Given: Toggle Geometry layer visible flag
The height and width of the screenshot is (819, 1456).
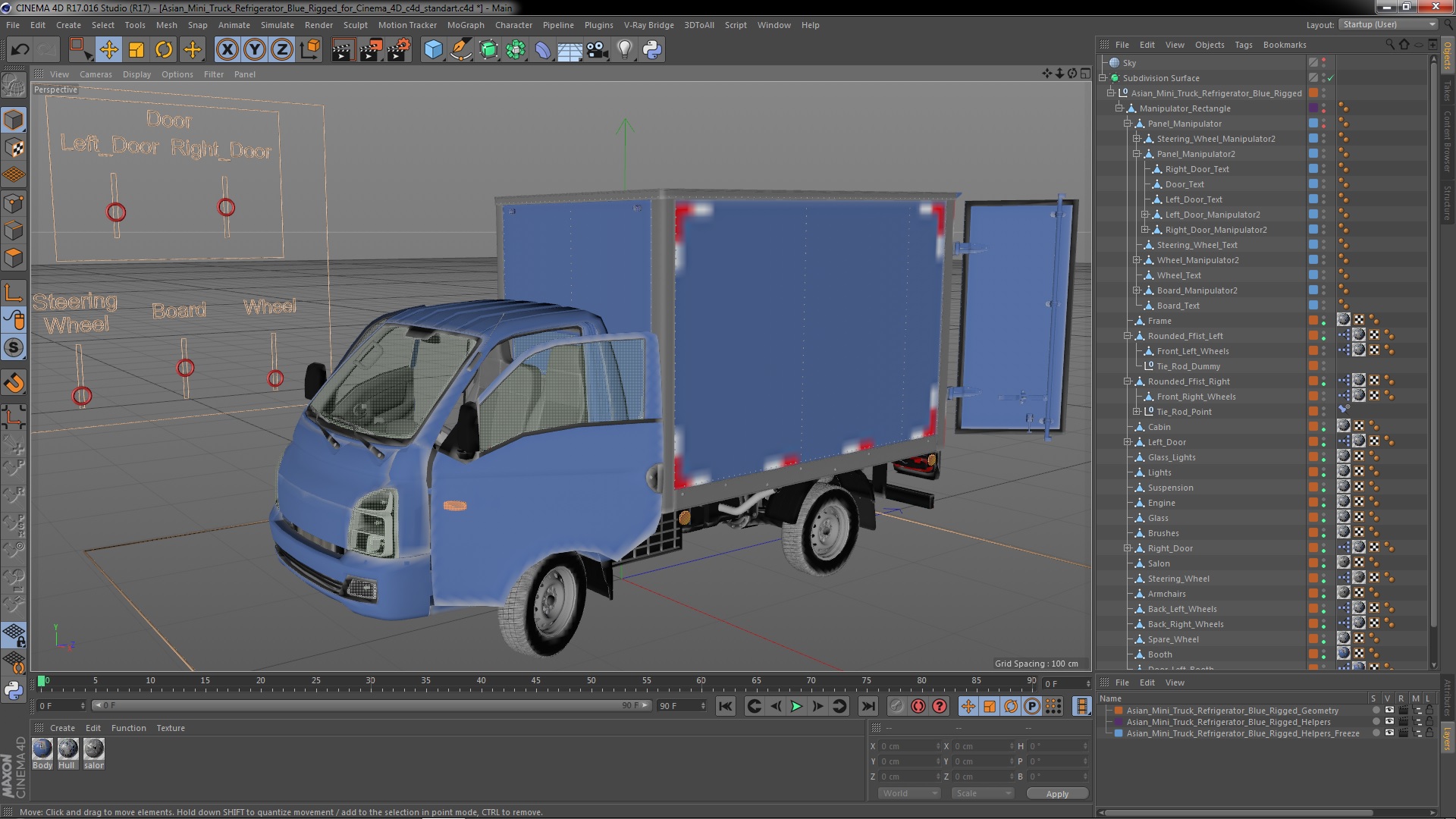Looking at the screenshot, I should point(1389,711).
